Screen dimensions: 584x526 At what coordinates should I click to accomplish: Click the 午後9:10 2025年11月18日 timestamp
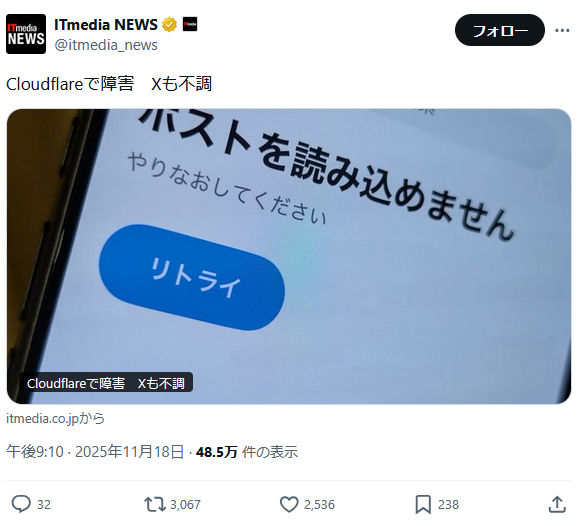click(95, 452)
